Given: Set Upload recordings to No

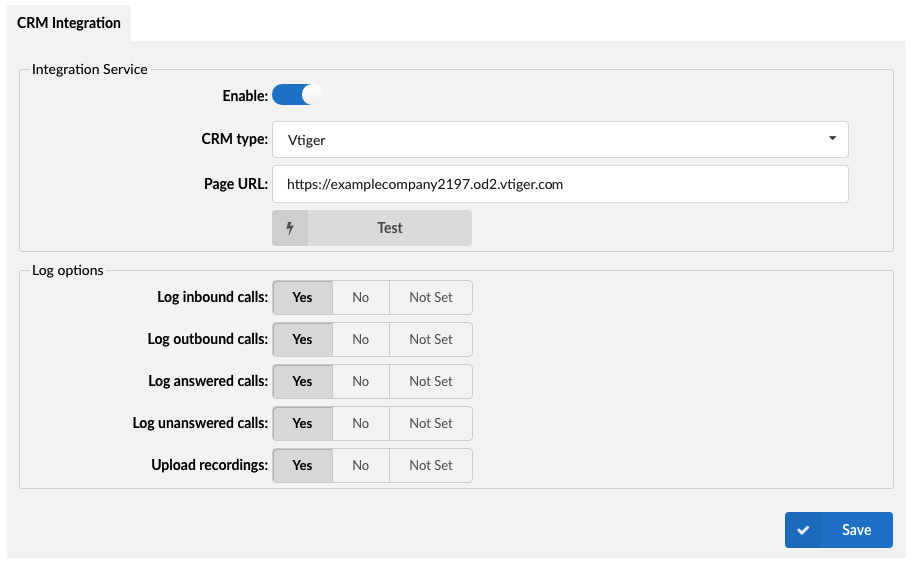Looking at the screenshot, I should click(x=361, y=465).
